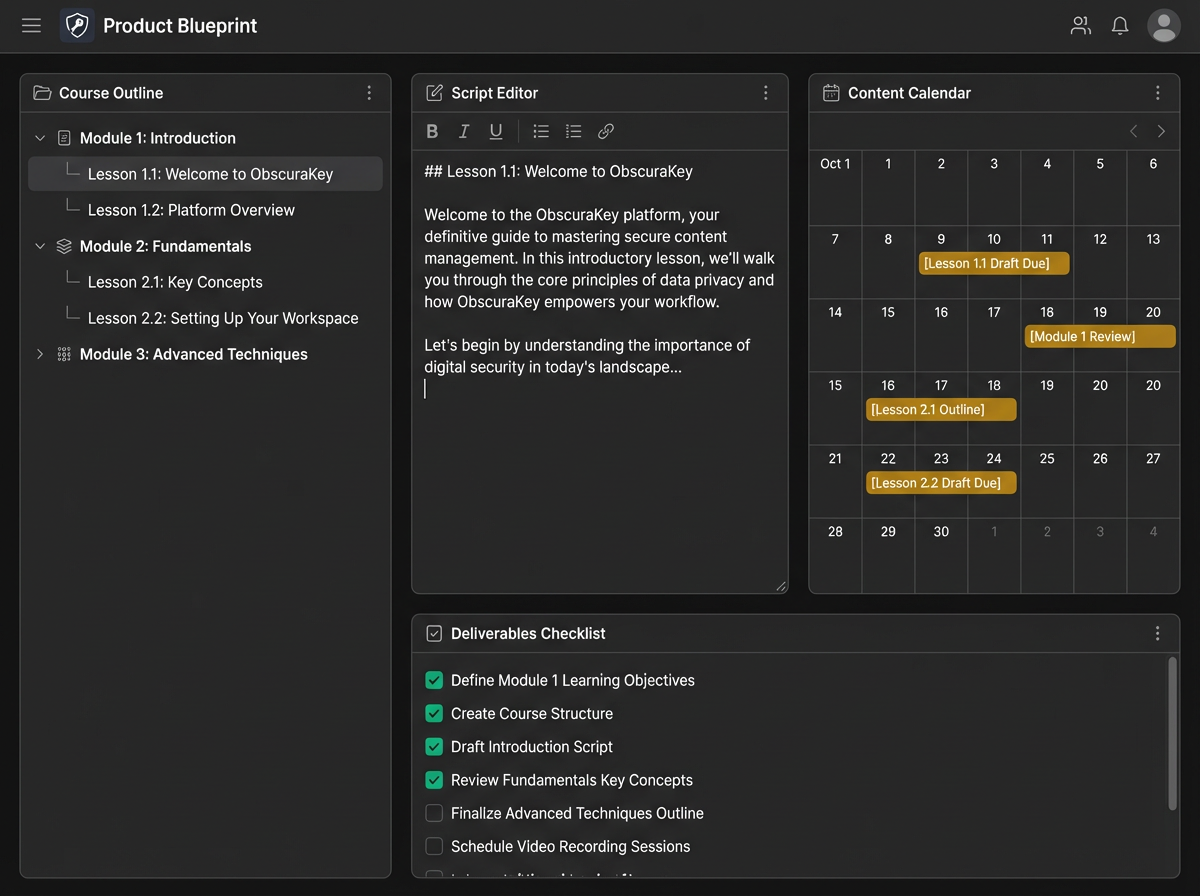Viewport: 1200px width, 896px height.
Task: Open the hamburger menu
Action: (31, 25)
